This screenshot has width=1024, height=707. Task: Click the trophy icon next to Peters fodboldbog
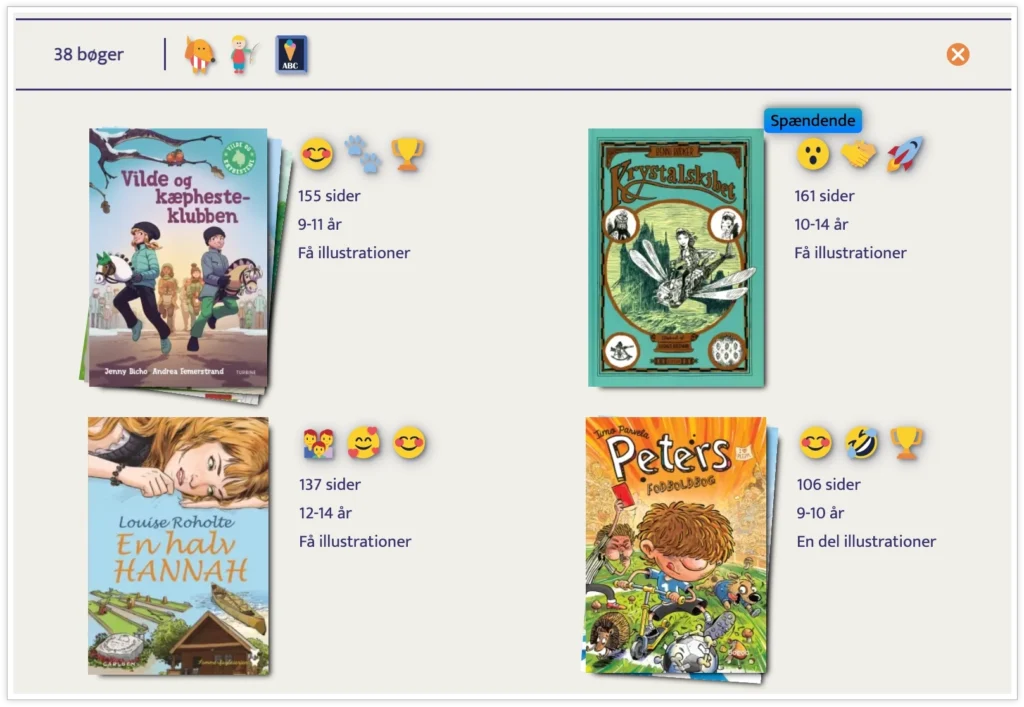pos(906,443)
